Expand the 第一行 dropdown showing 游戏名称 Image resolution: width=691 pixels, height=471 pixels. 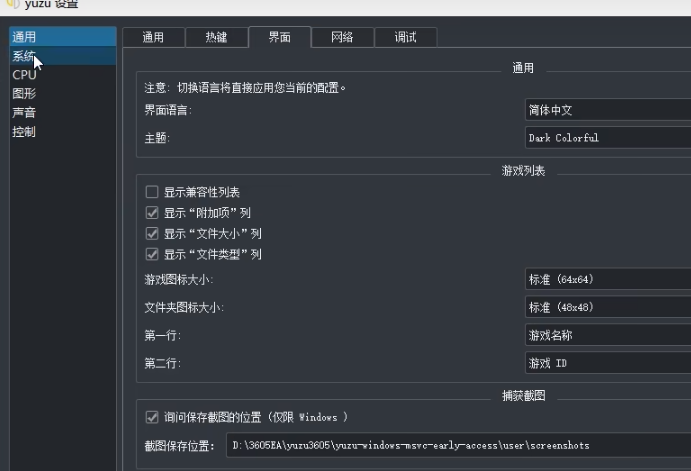(x=607, y=336)
